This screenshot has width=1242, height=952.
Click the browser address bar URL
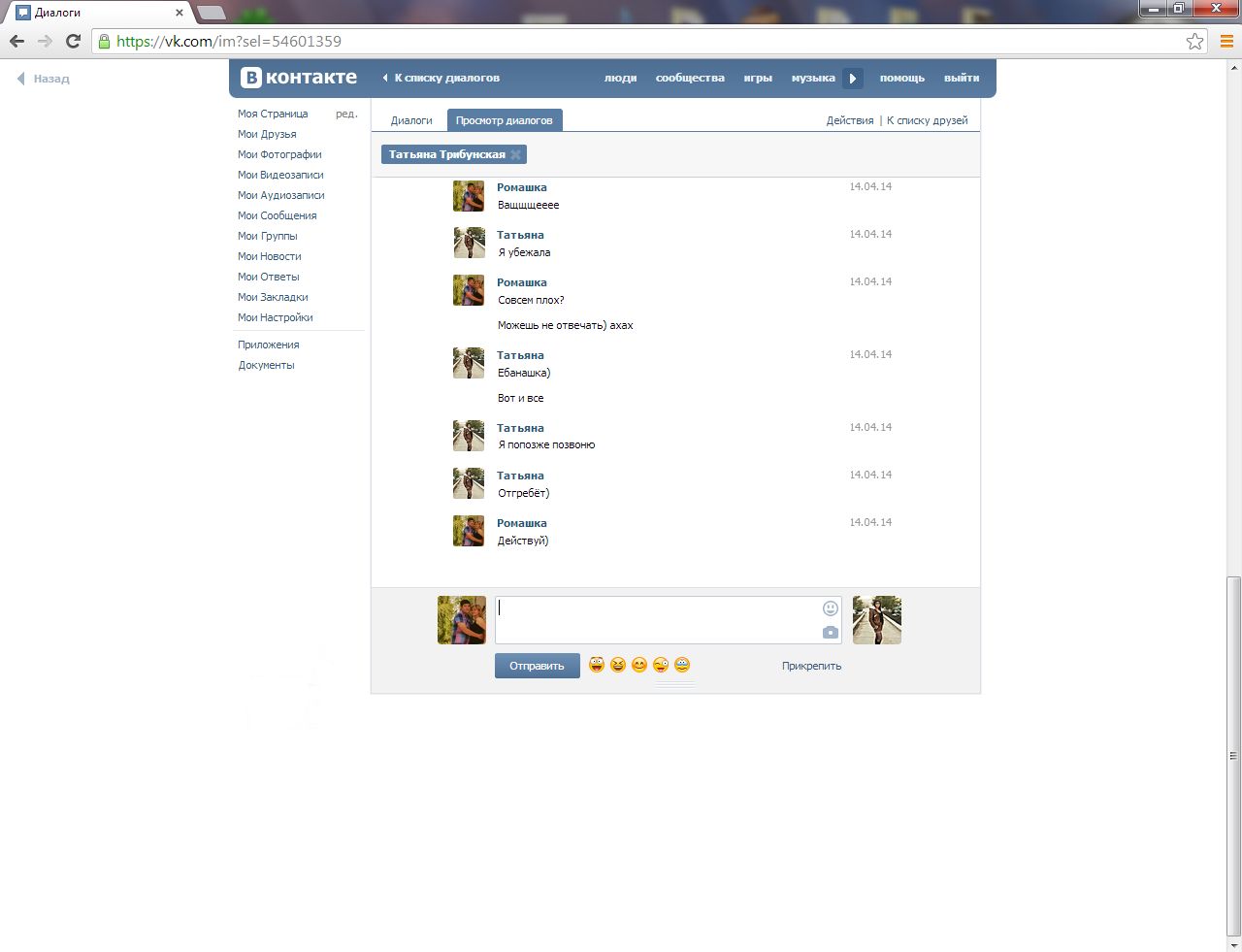[229, 41]
